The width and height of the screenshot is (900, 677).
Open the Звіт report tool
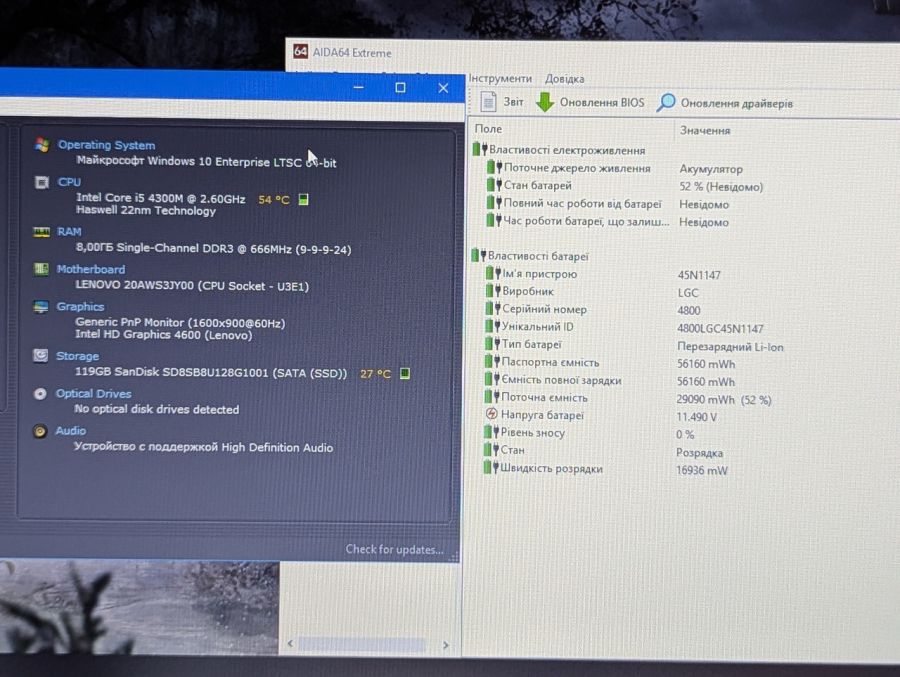(x=502, y=102)
